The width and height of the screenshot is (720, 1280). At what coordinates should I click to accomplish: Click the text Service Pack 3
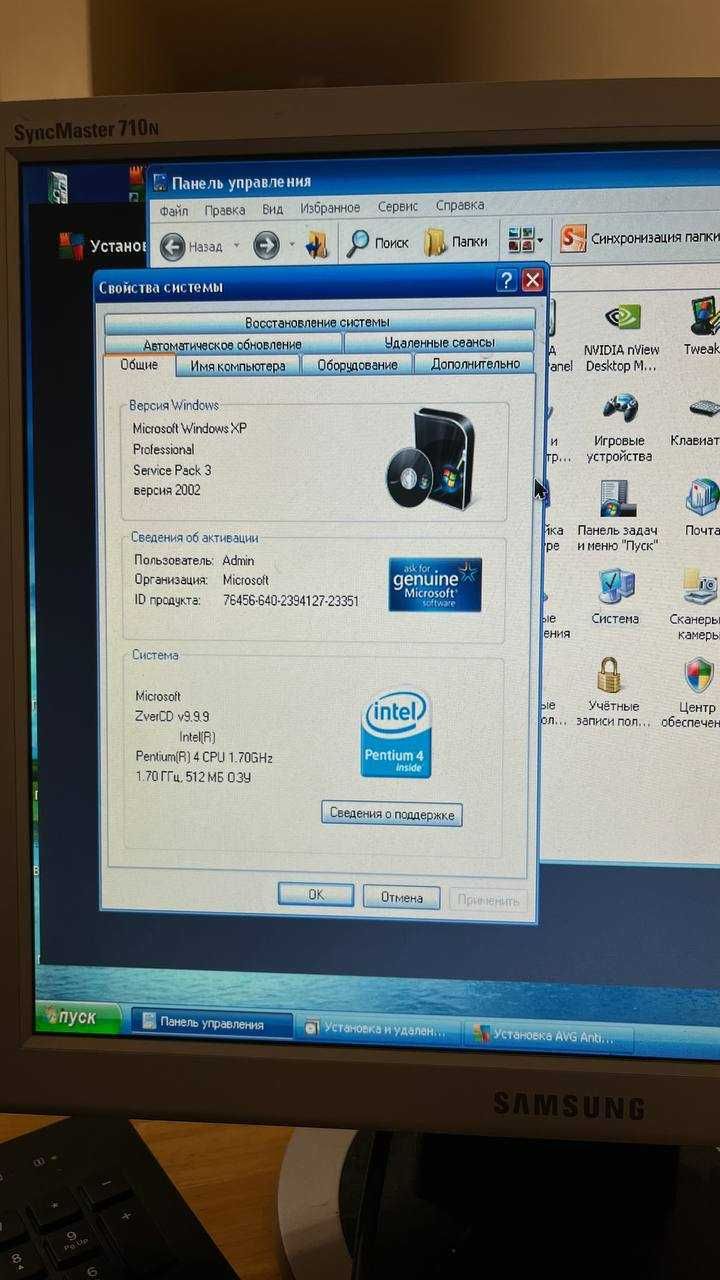[x=172, y=470]
